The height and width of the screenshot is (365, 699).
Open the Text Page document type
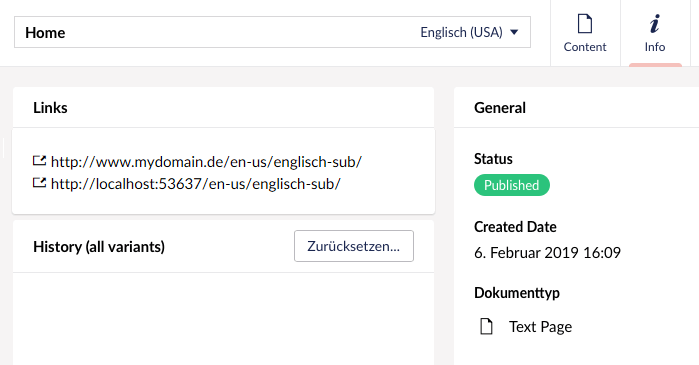540,327
